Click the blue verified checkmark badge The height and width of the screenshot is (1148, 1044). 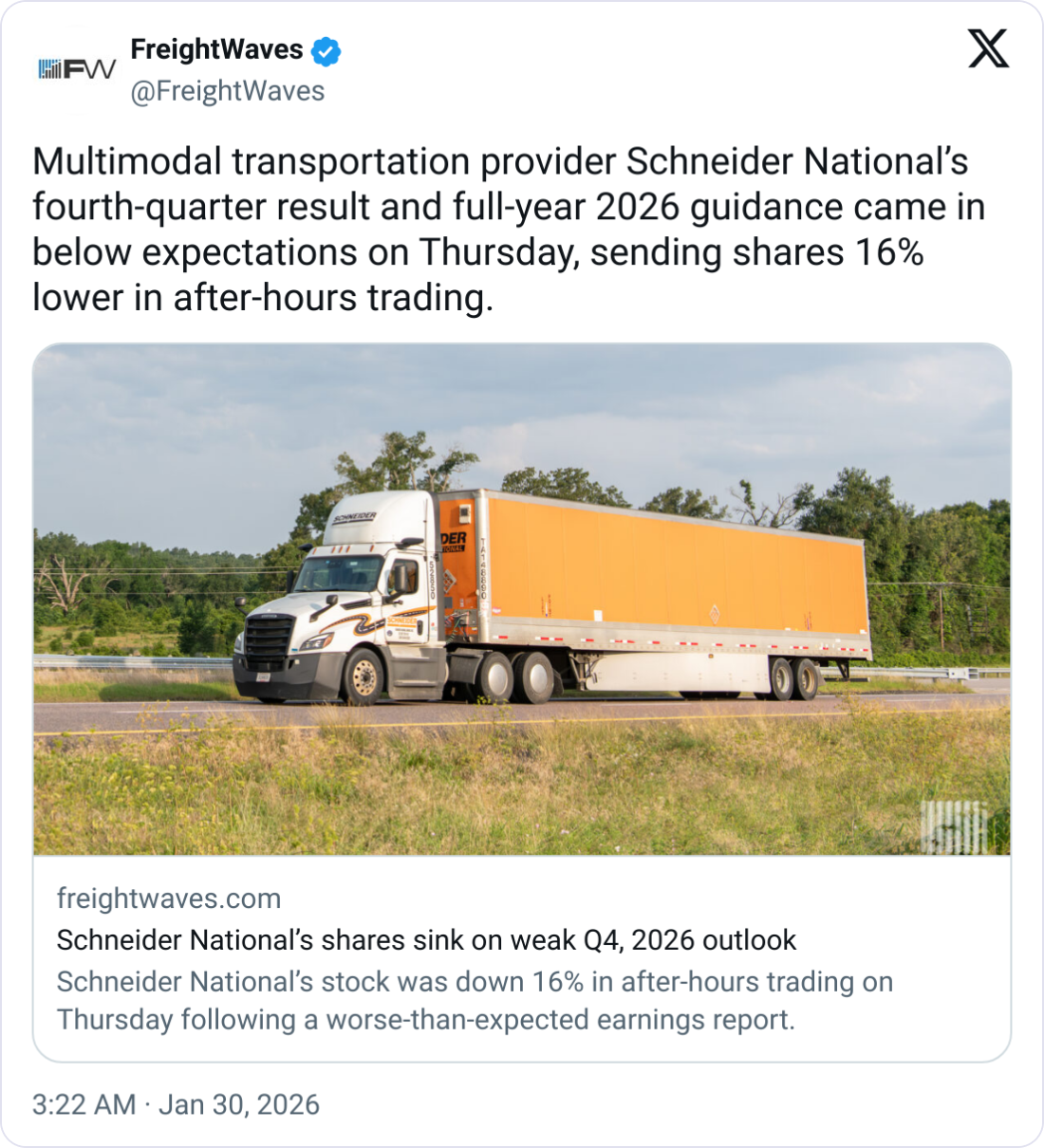coord(326,51)
